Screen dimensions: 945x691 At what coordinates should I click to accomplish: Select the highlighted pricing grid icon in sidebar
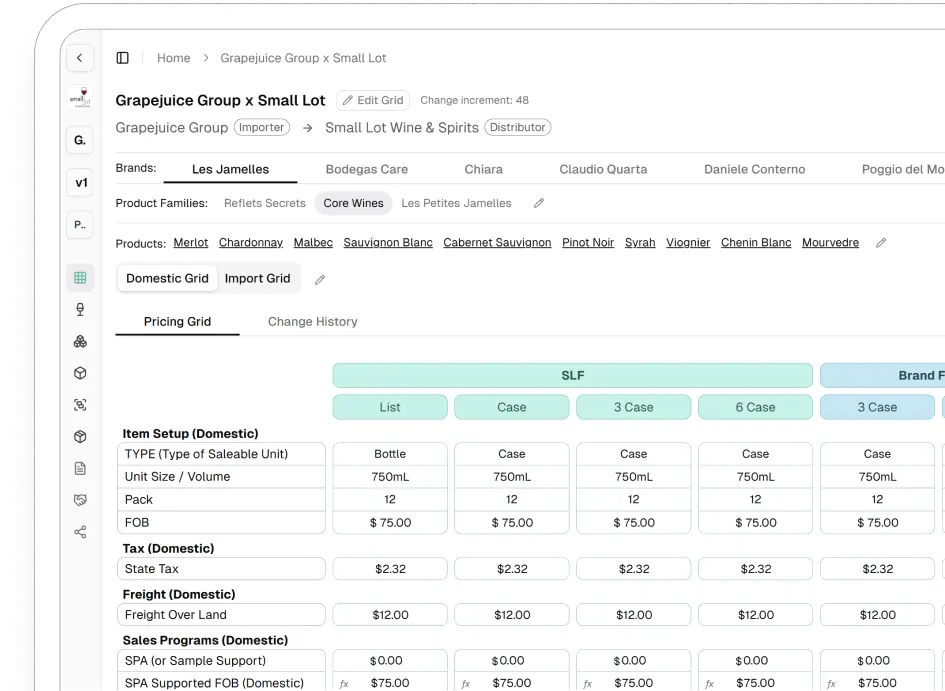click(x=80, y=277)
